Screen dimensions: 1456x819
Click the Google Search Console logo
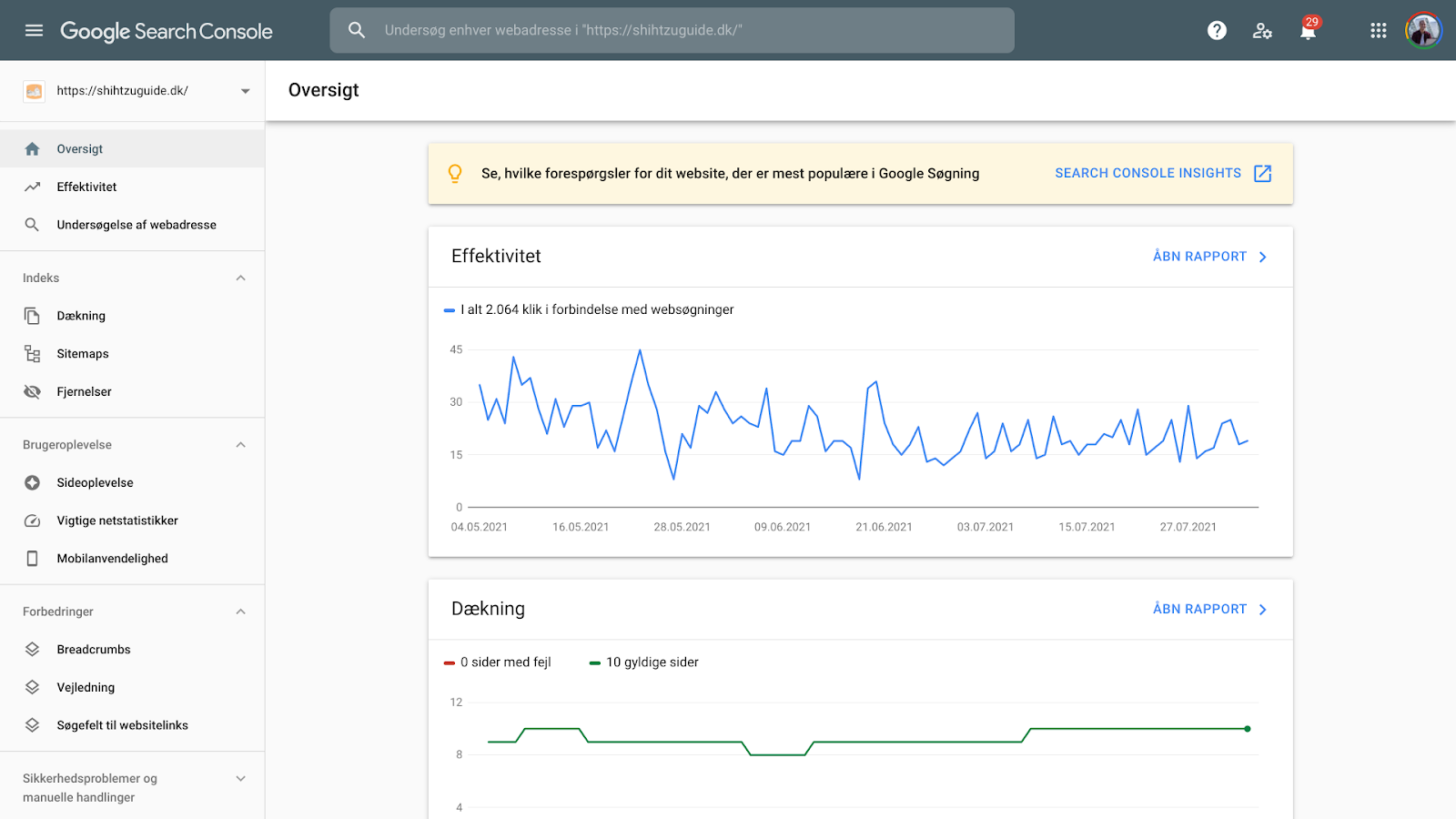pos(167,31)
